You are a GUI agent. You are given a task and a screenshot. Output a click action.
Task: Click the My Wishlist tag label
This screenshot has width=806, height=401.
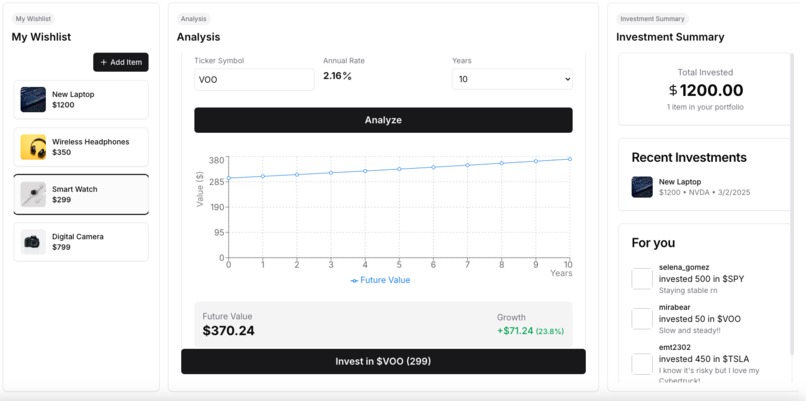coord(33,19)
